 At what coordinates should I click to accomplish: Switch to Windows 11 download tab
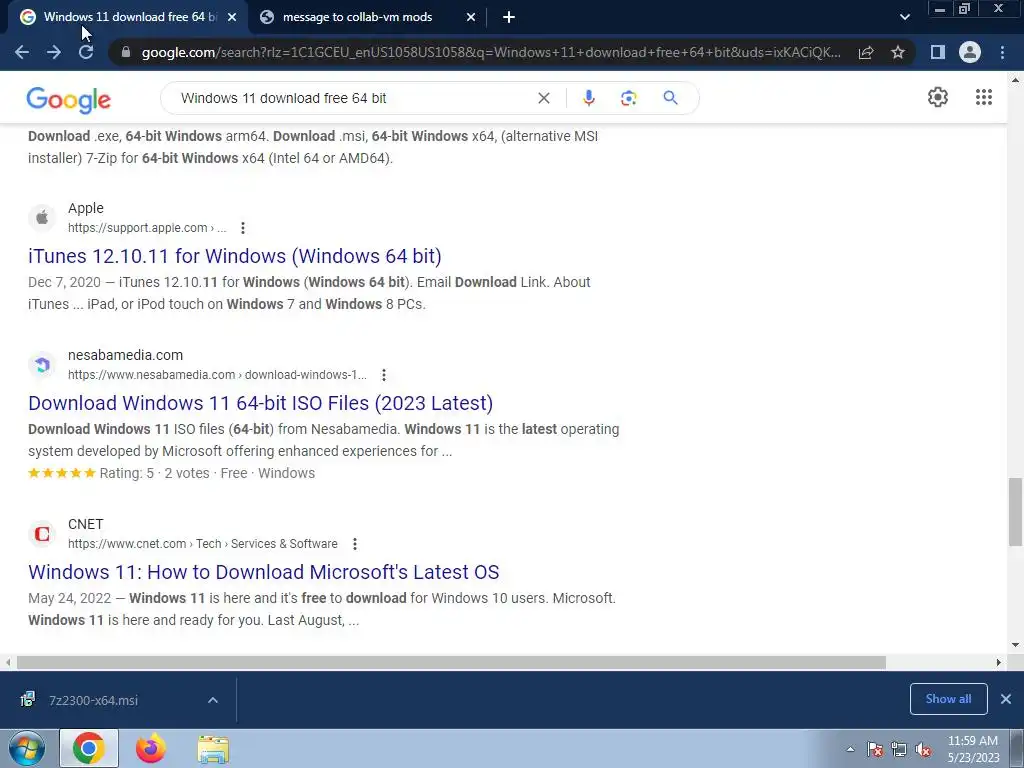(127, 17)
